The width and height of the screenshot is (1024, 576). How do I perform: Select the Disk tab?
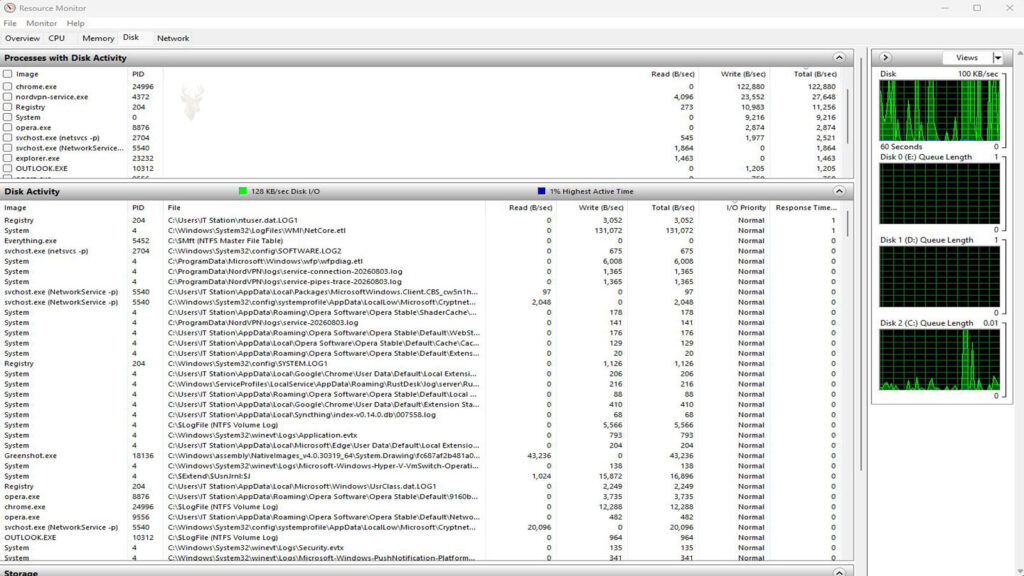coord(131,37)
